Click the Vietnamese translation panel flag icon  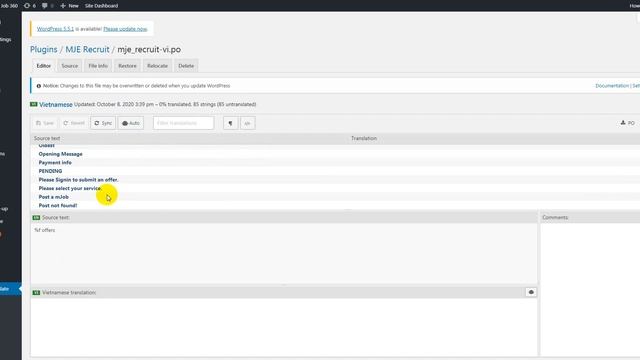coord(36,293)
